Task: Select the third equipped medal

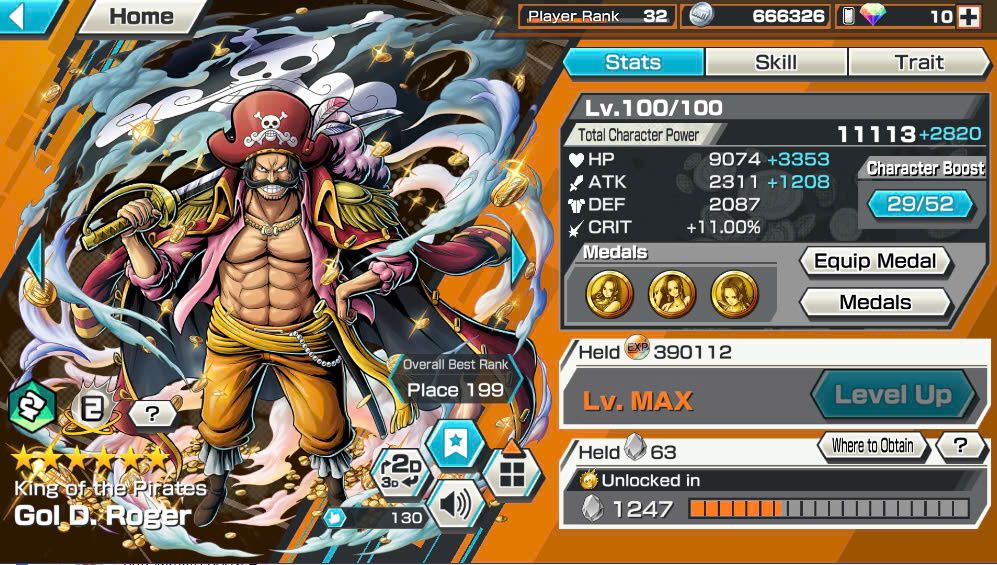Action: tap(734, 294)
